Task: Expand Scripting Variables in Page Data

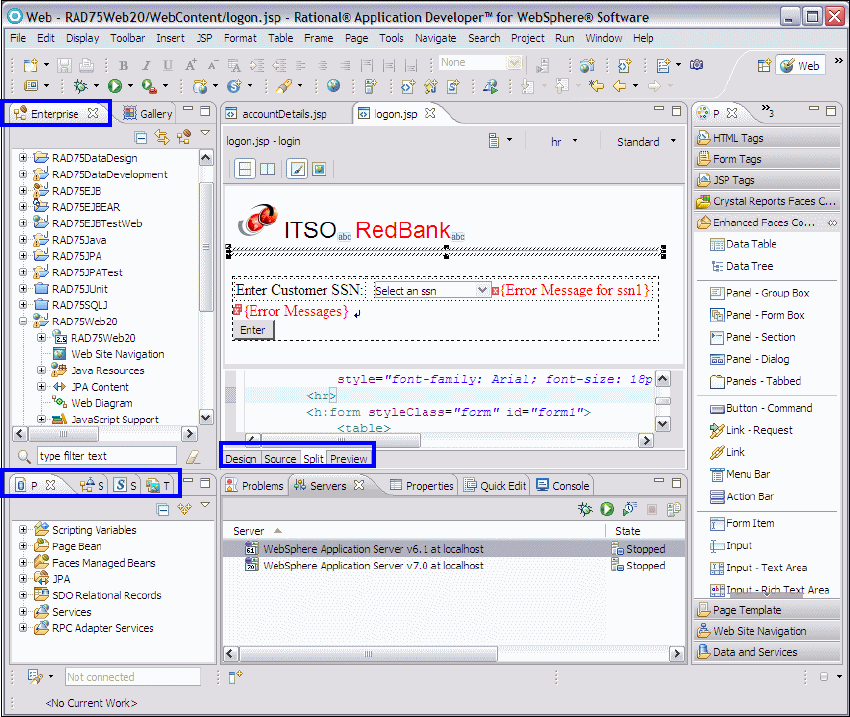Action: tap(23, 529)
